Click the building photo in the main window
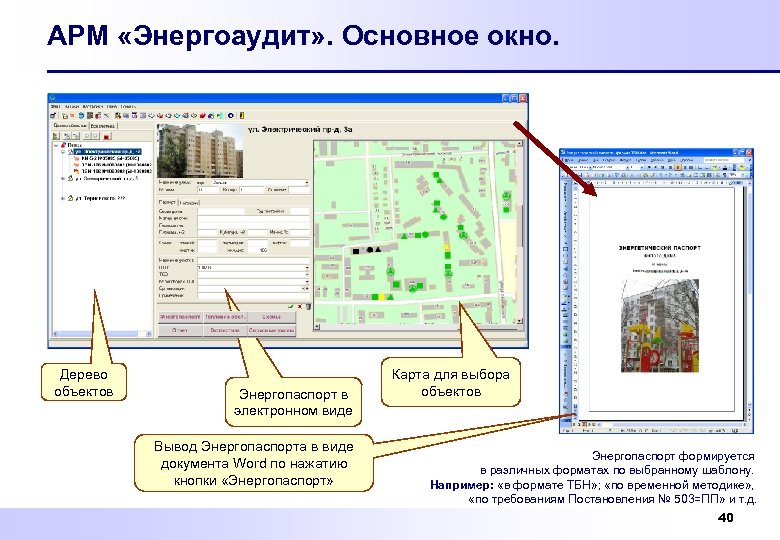This screenshot has height=540, width=780. 200,151
